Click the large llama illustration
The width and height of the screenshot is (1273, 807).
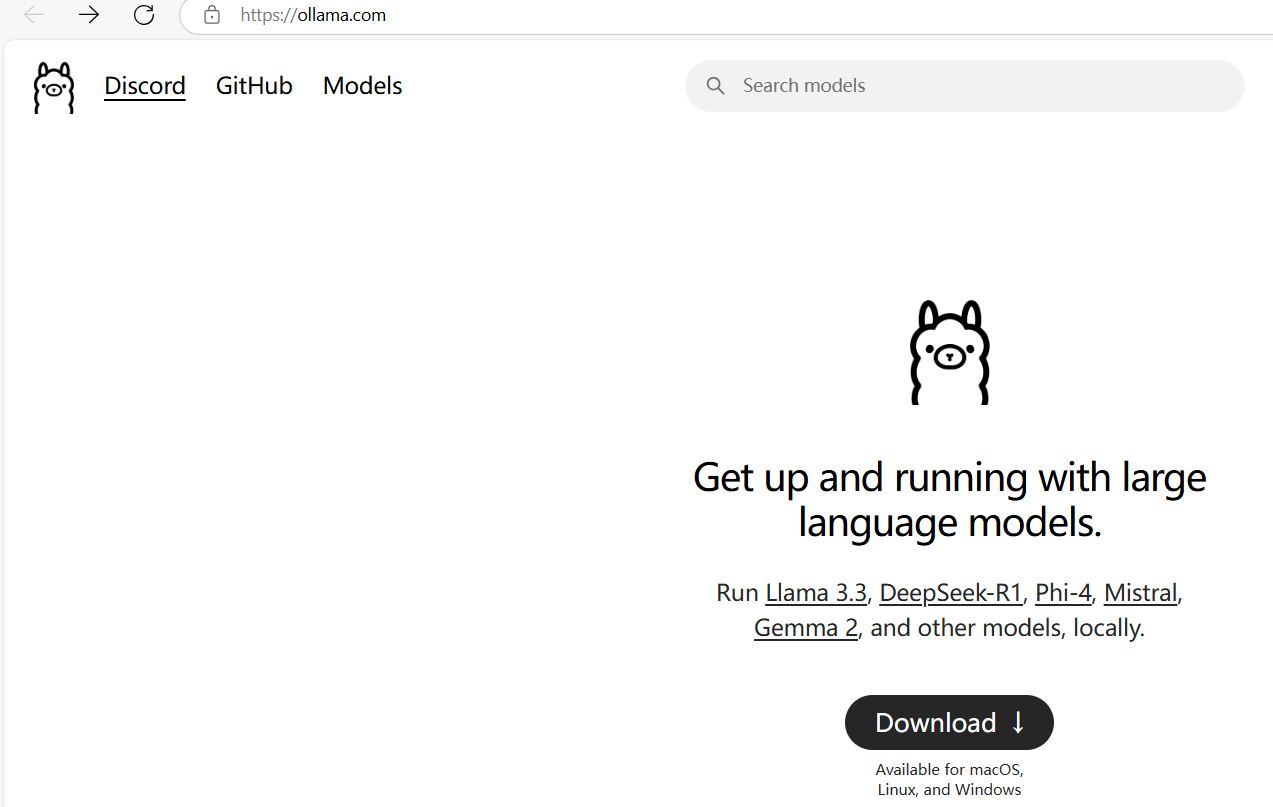(949, 352)
